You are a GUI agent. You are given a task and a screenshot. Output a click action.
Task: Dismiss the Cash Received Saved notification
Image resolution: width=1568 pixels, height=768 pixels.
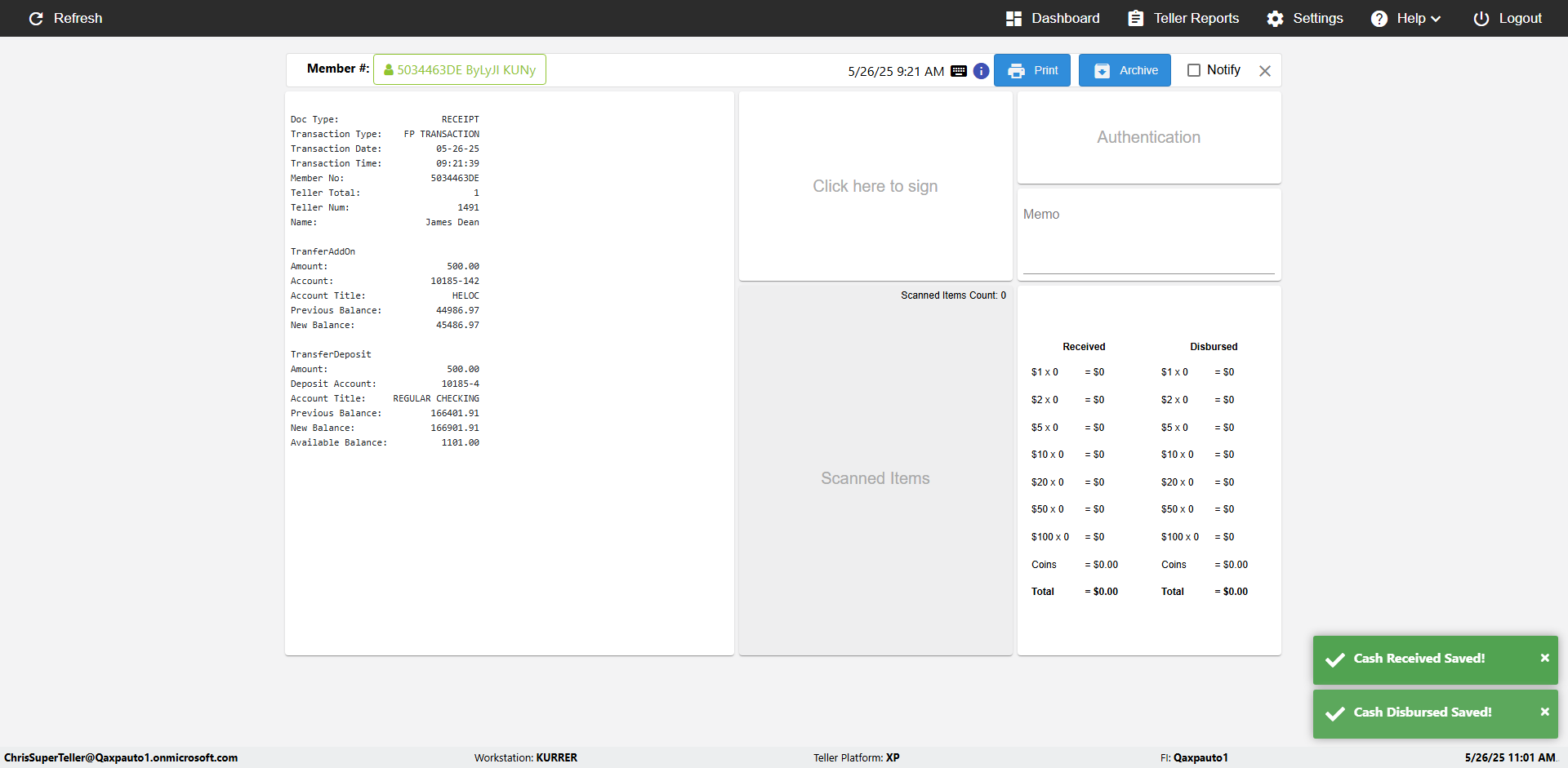point(1544,658)
